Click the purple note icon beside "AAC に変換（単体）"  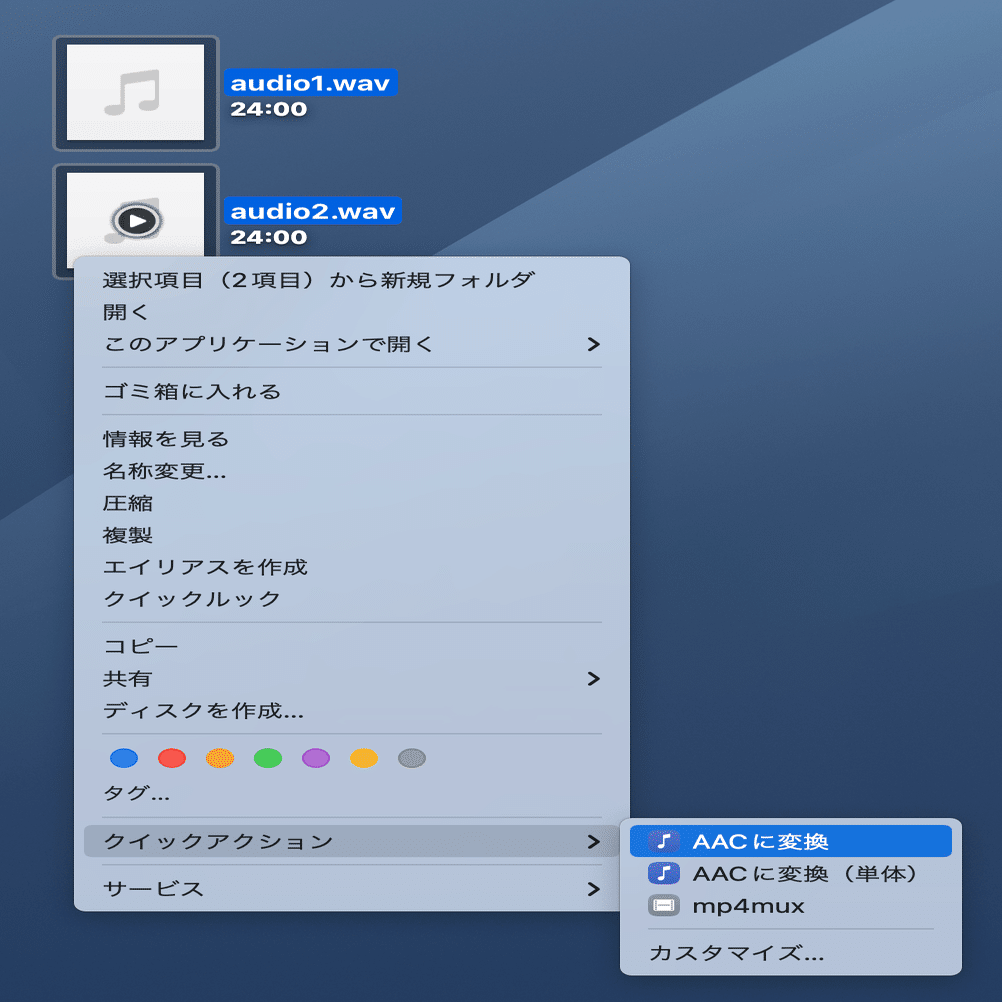pos(663,873)
